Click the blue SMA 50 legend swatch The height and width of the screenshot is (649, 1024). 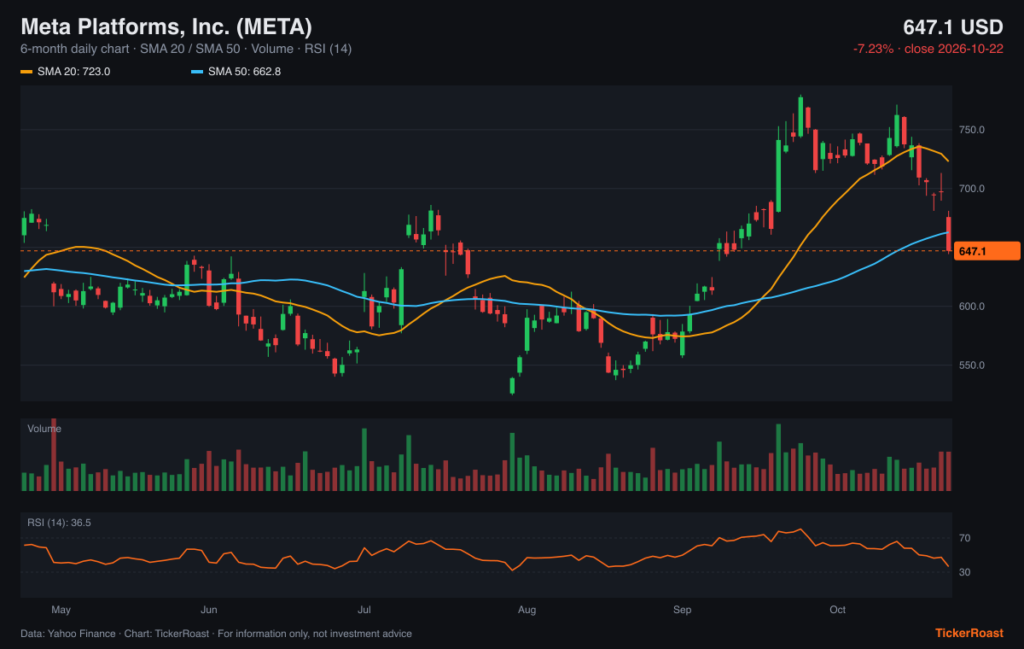pos(197,72)
